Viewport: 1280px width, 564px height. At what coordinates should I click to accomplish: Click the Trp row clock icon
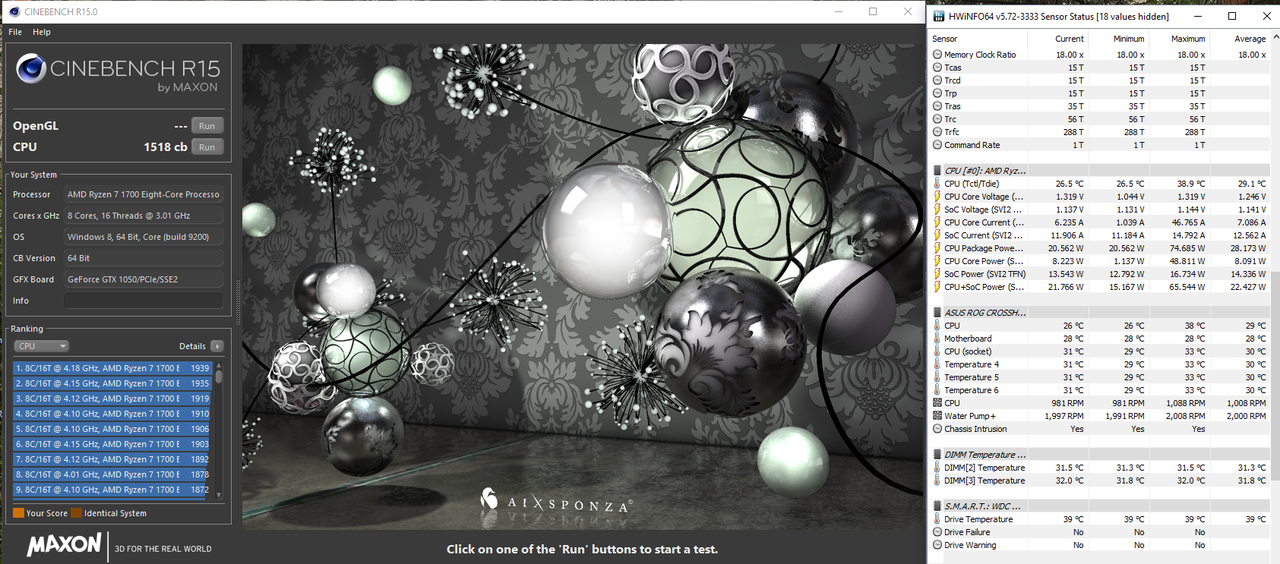(x=937, y=93)
